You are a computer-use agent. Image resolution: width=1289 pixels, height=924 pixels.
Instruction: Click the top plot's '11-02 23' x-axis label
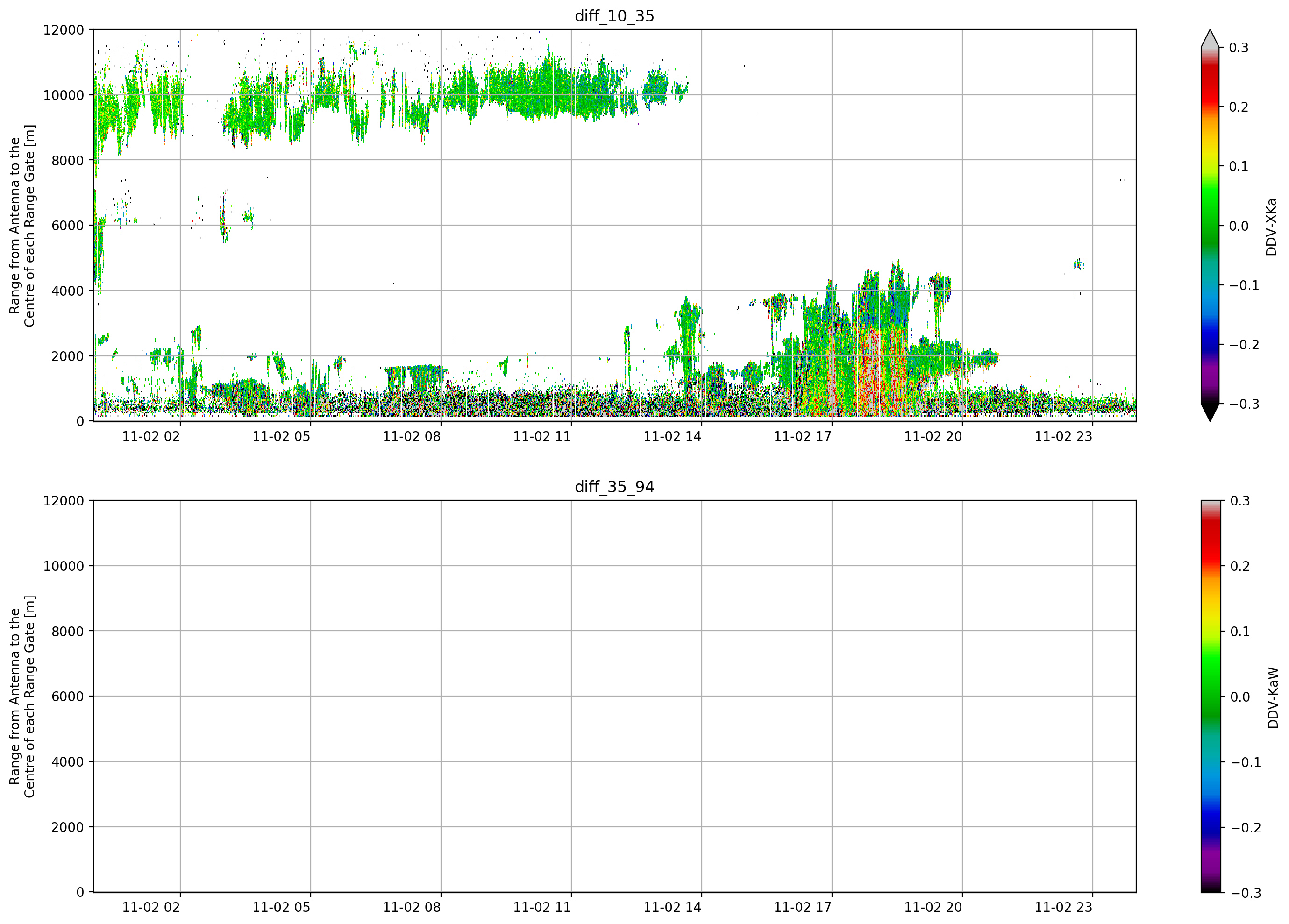(x=1063, y=436)
